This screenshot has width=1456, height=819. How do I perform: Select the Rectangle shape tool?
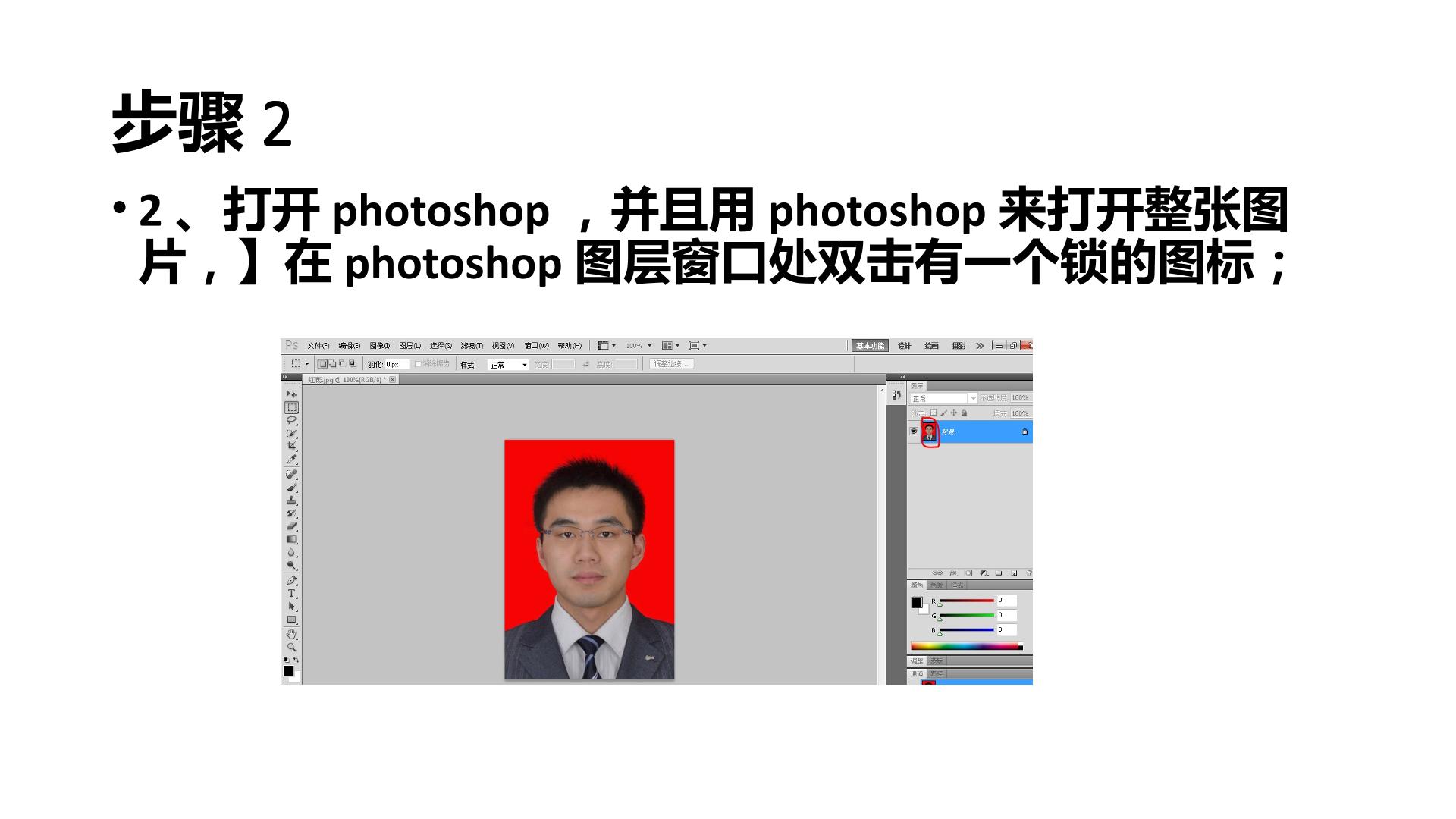point(291,620)
